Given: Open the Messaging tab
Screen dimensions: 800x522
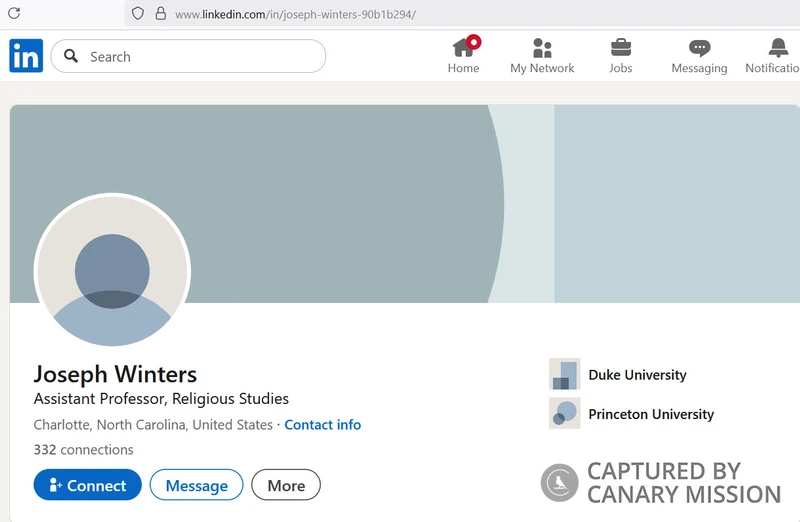Looking at the screenshot, I should pos(699,55).
